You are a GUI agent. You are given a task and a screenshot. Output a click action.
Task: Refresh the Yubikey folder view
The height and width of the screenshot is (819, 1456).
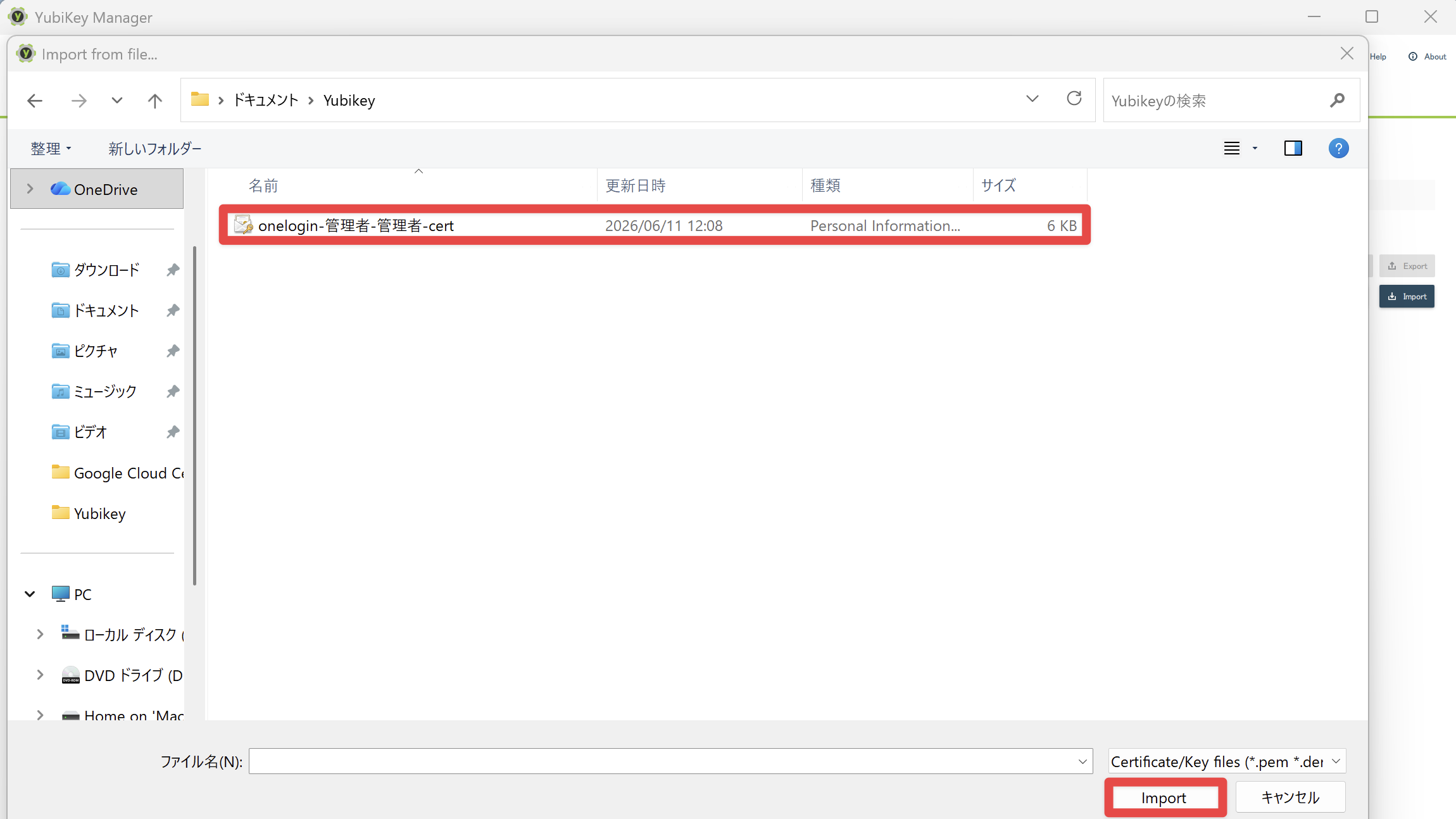click(x=1074, y=99)
